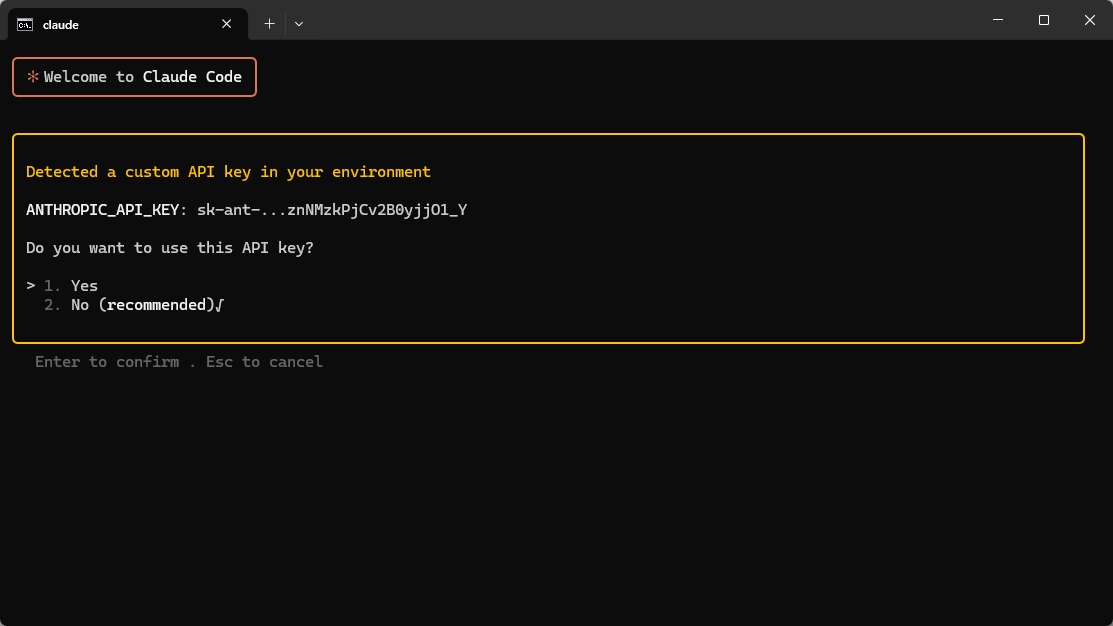Minimize the terminal window
The width and height of the screenshot is (1113, 626).
pyautogui.click(x=998, y=20)
